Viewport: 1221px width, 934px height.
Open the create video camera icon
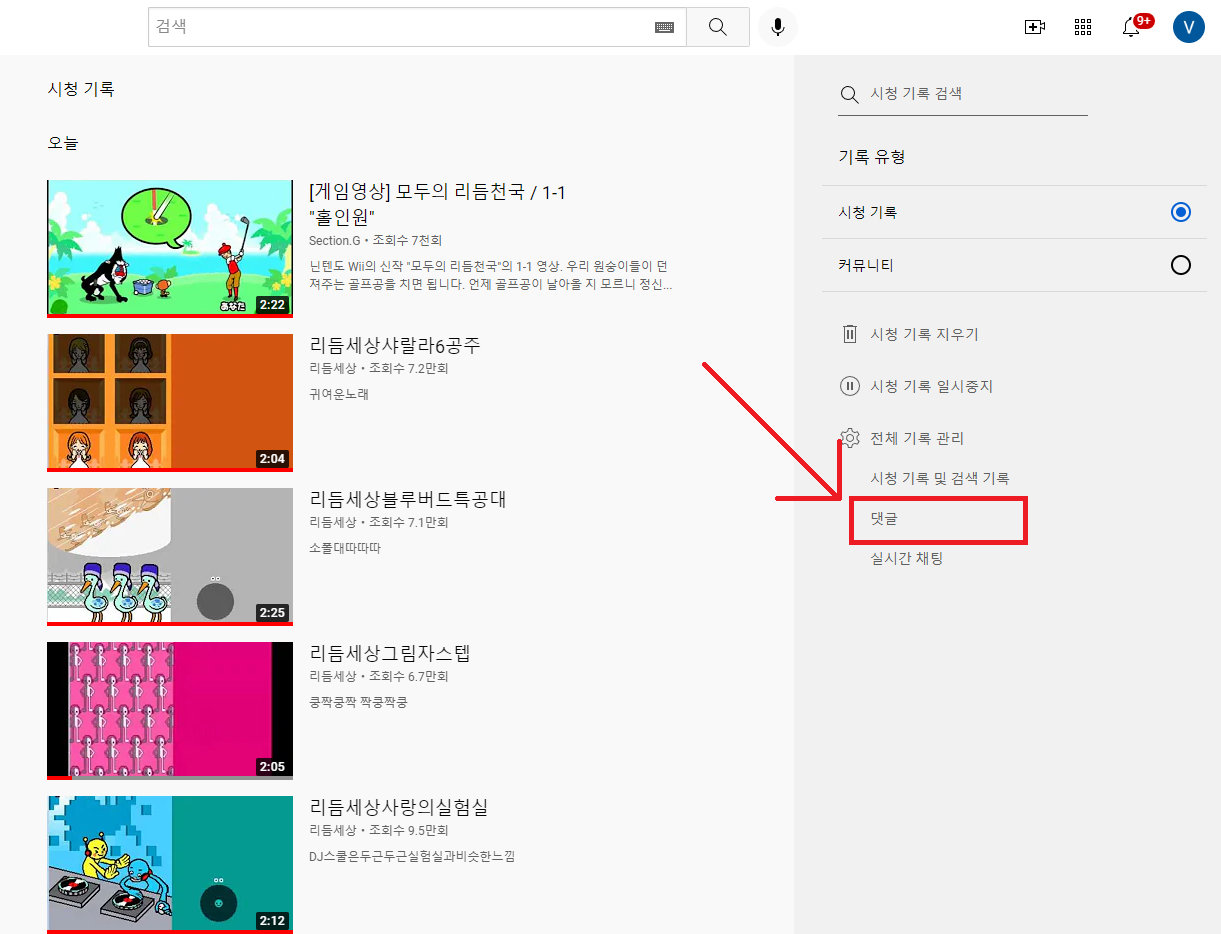[1035, 27]
